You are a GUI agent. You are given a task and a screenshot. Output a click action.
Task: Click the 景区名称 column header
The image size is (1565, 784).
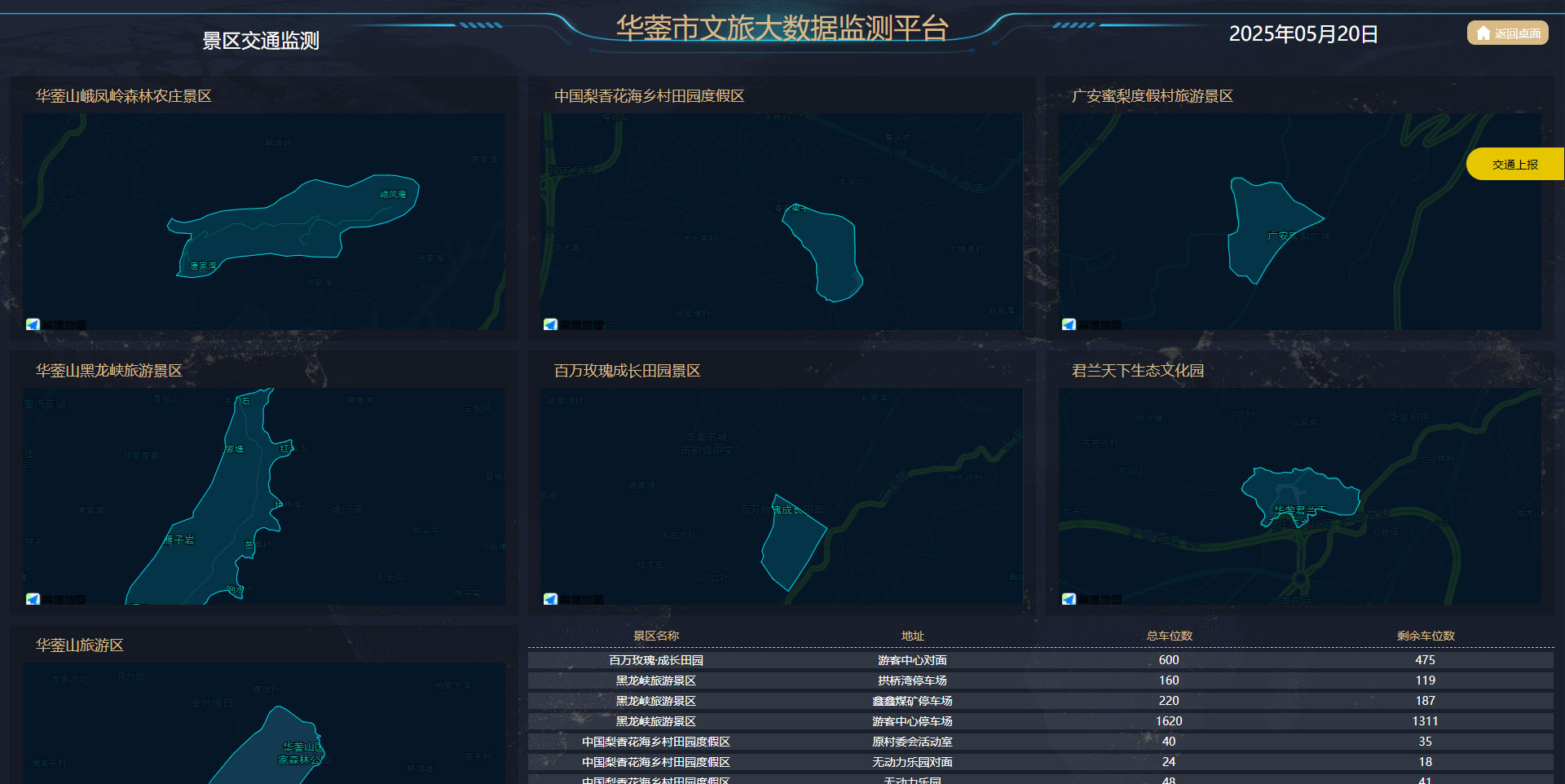coord(657,636)
